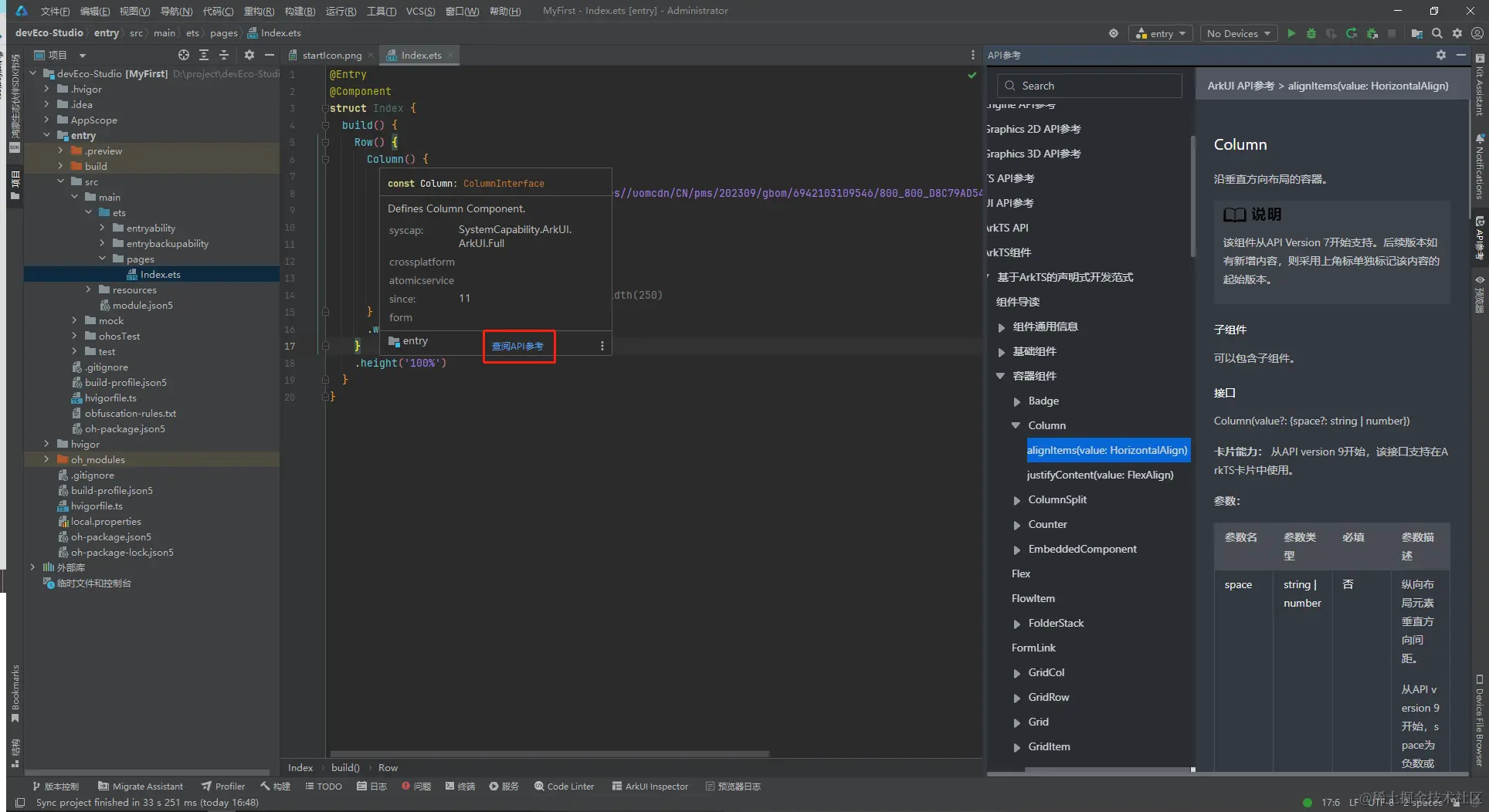The height and width of the screenshot is (812, 1489).
Task: Open API reference panel settings gear
Action: [1440, 55]
